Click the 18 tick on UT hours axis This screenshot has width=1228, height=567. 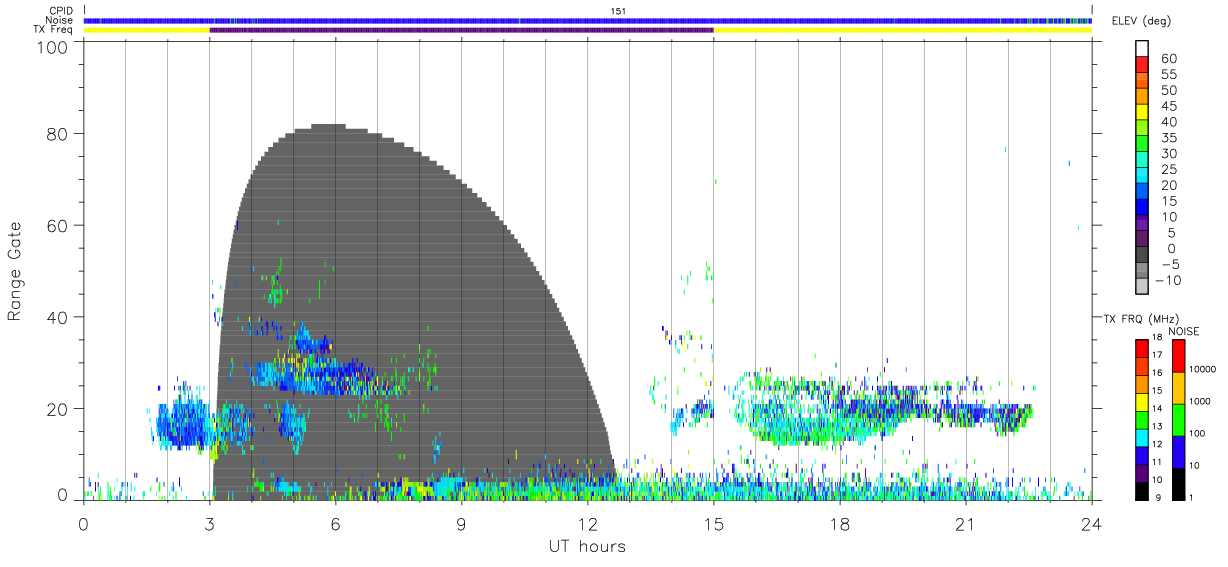[x=840, y=523]
